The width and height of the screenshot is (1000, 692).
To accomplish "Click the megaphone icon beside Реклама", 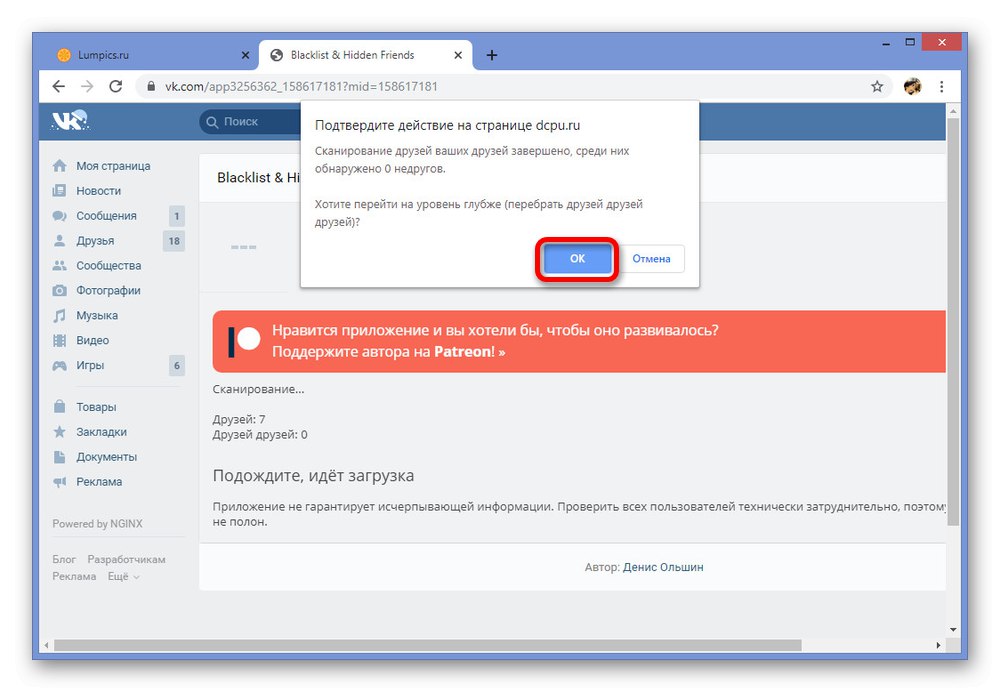I will click(59, 482).
